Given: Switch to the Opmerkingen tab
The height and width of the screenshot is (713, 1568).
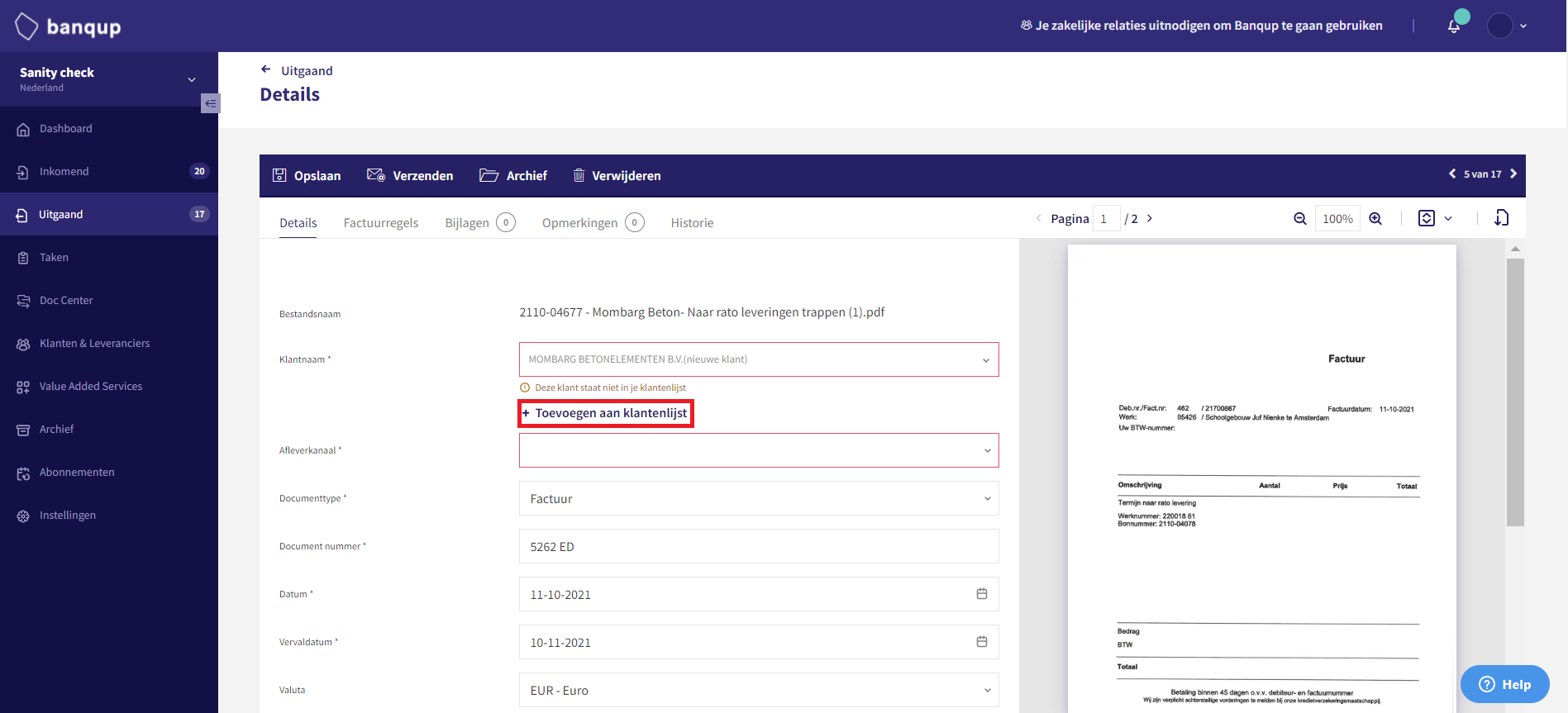Looking at the screenshot, I should pyautogui.click(x=593, y=222).
